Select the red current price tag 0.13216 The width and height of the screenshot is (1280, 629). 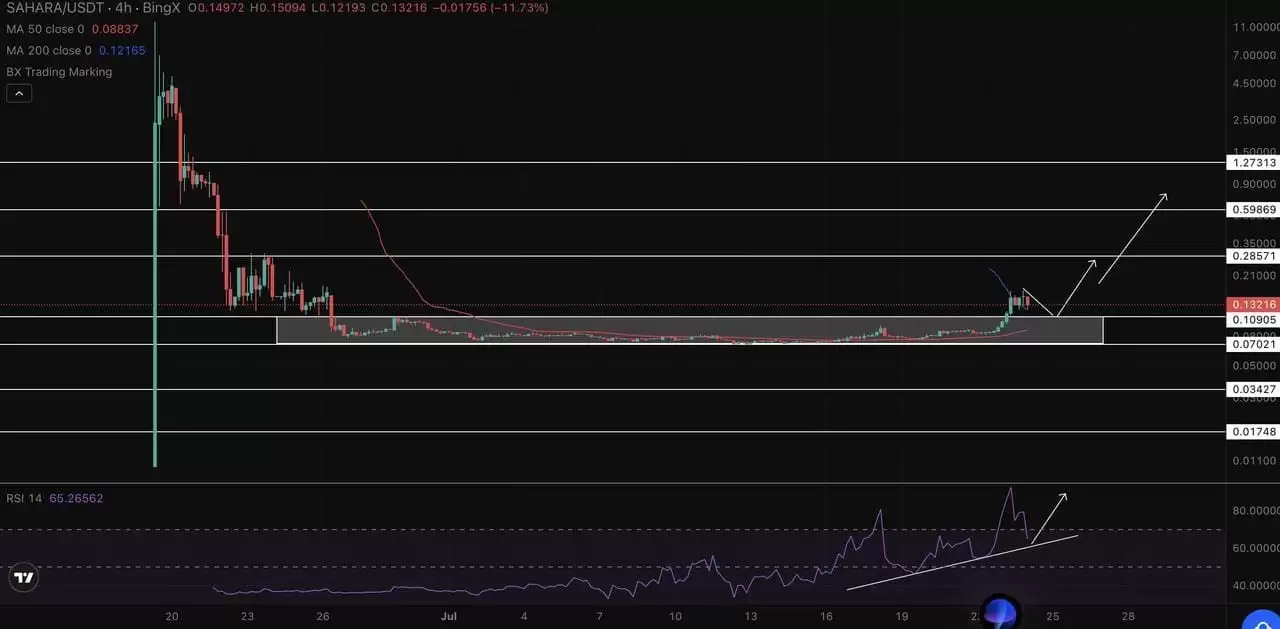[1253, 304]
